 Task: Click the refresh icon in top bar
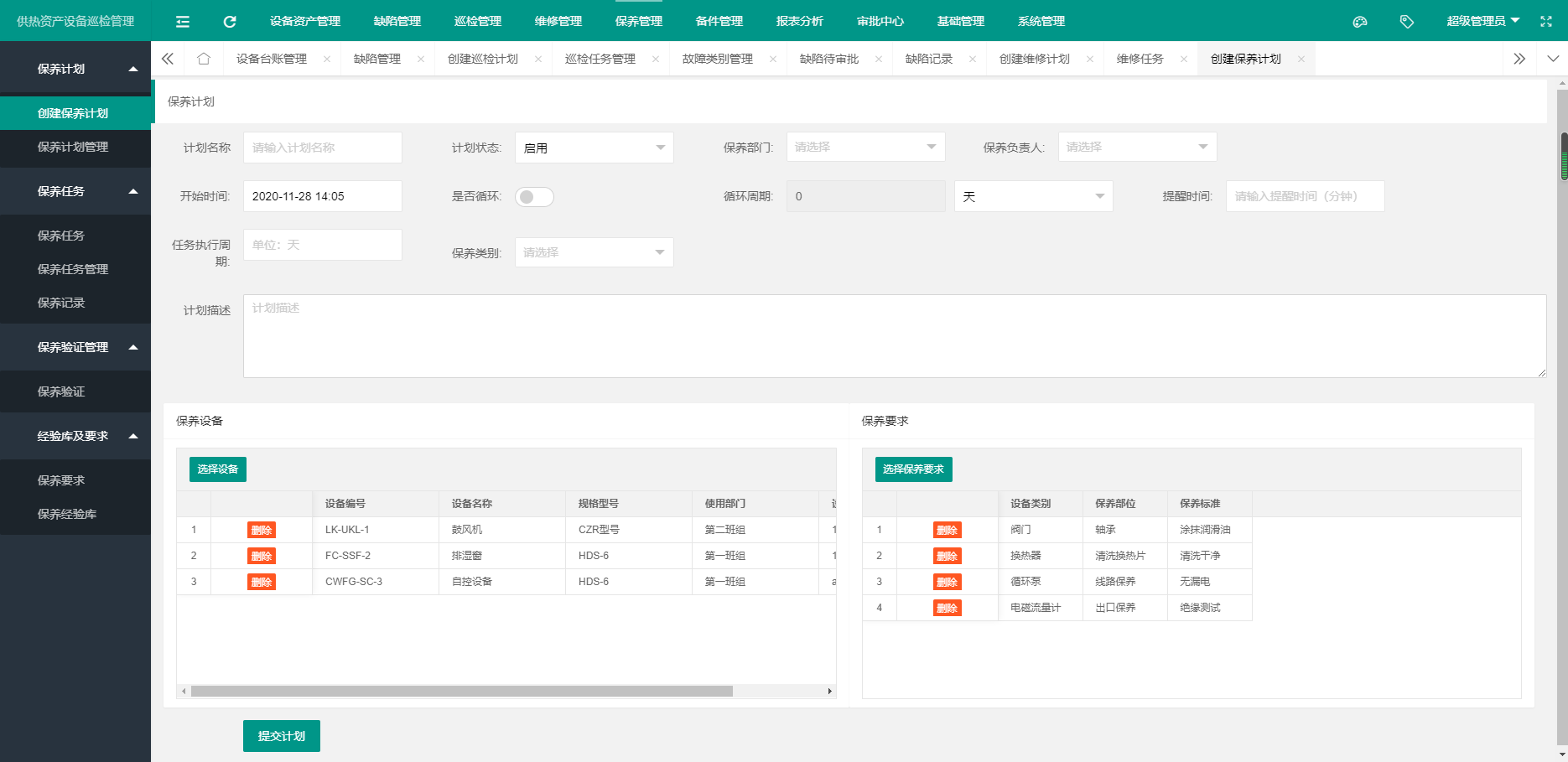230,22
